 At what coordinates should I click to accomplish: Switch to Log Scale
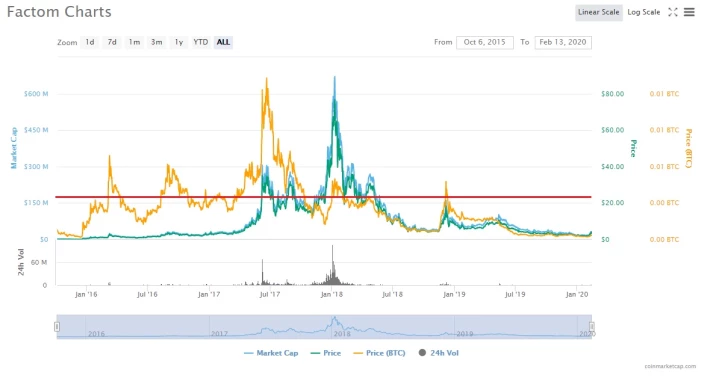pyautogui.click(x=643, y=12)
